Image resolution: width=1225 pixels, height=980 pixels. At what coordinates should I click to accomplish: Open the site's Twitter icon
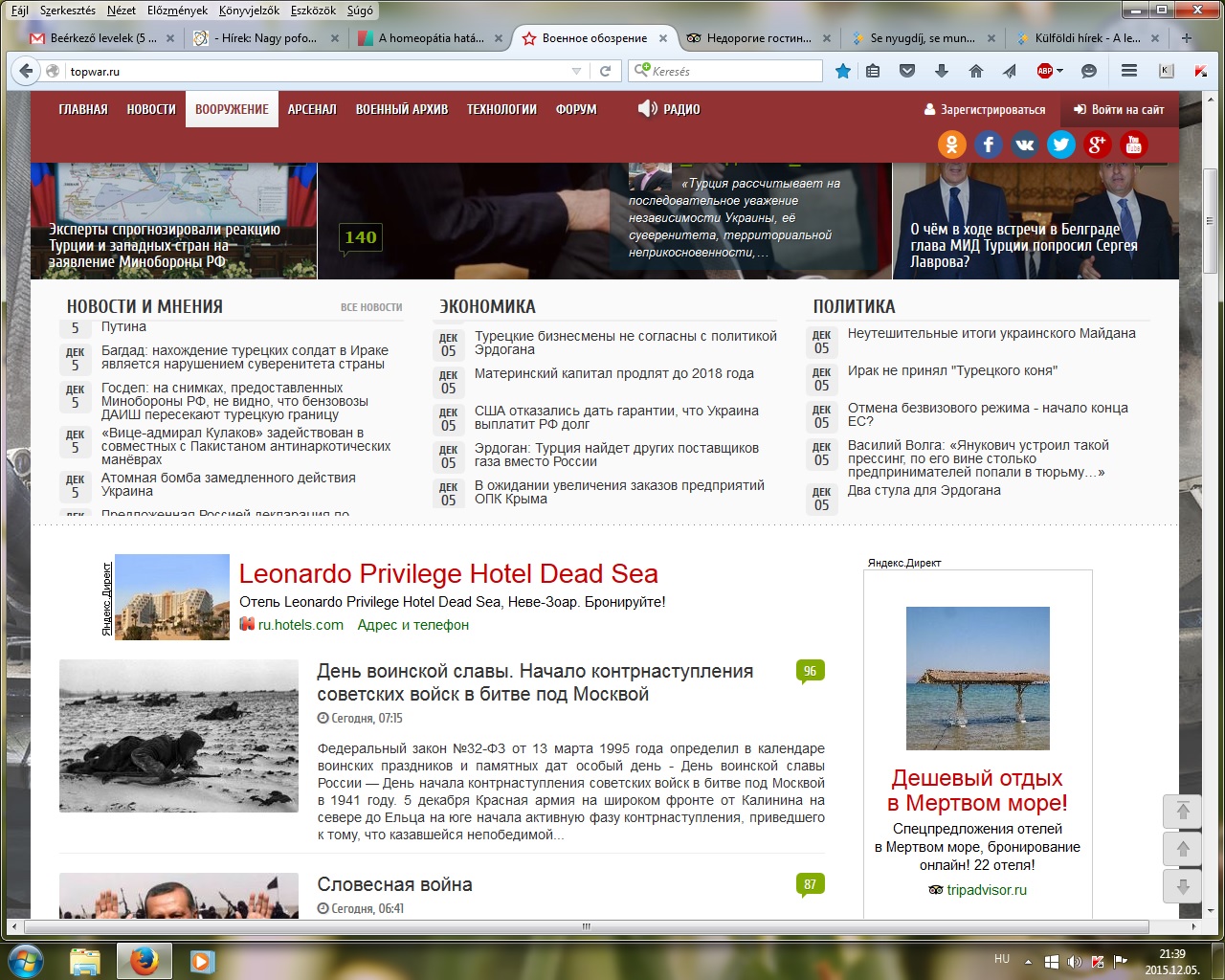pyautogui.click(x=1060, y=145)
